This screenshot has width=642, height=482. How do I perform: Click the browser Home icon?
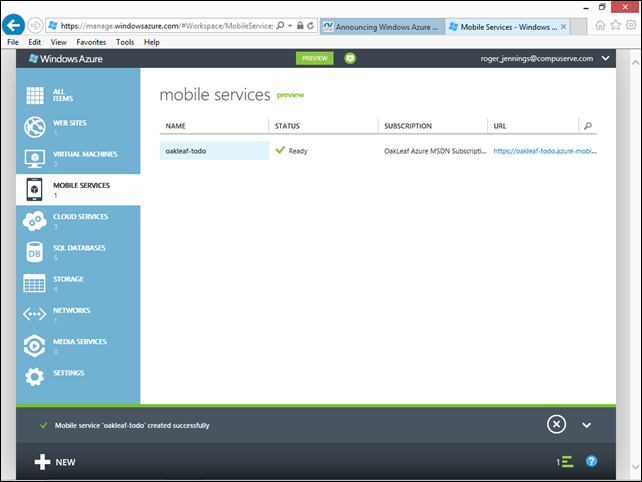pyautogui.click(x=600, y=25)
